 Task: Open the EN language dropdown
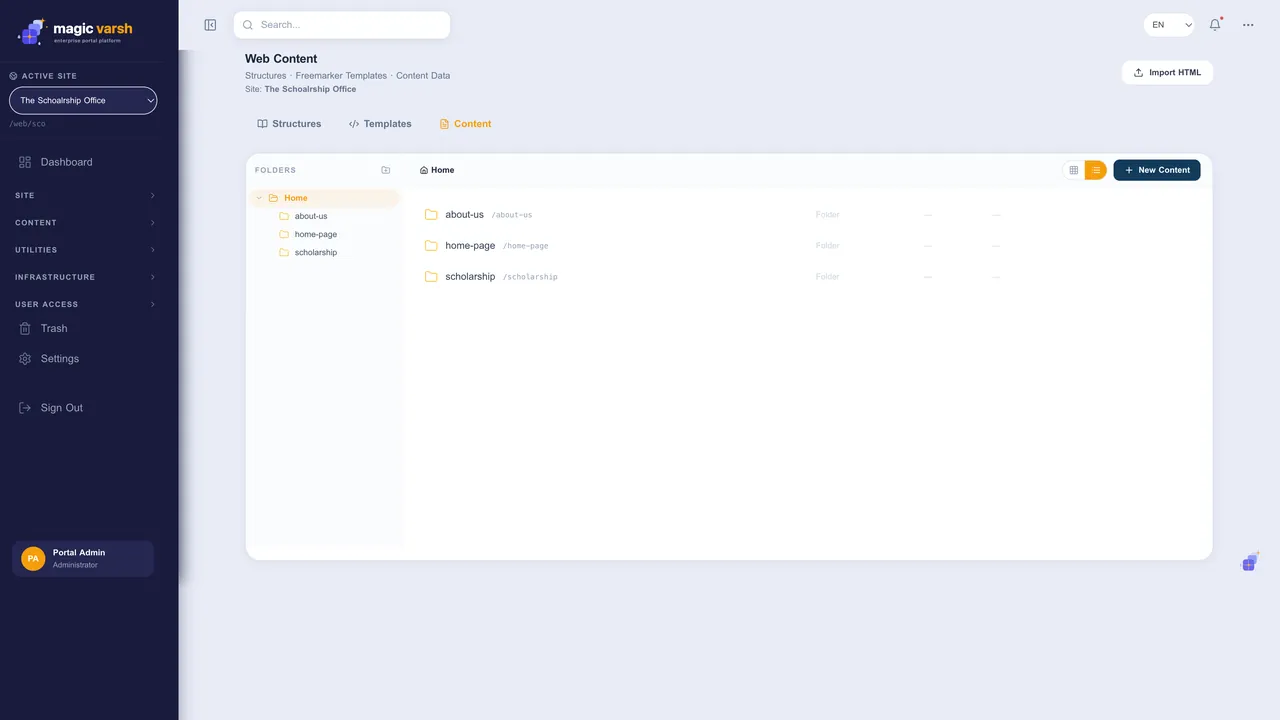pos(1169,25)
